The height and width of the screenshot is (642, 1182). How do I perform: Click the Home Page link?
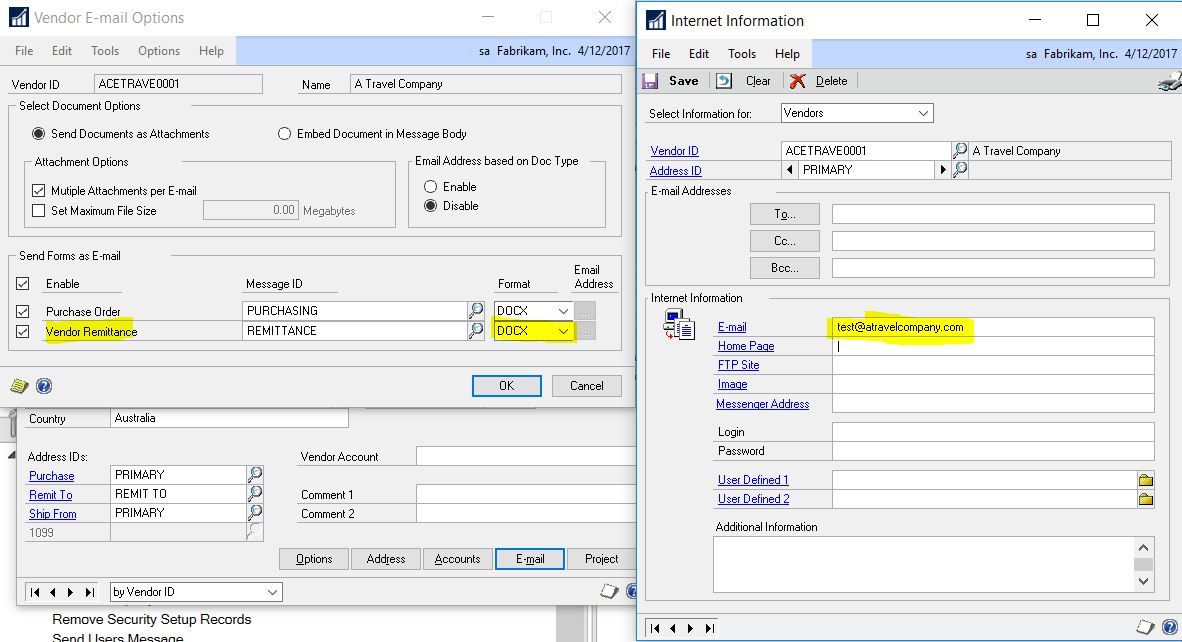tap(747, 345)
